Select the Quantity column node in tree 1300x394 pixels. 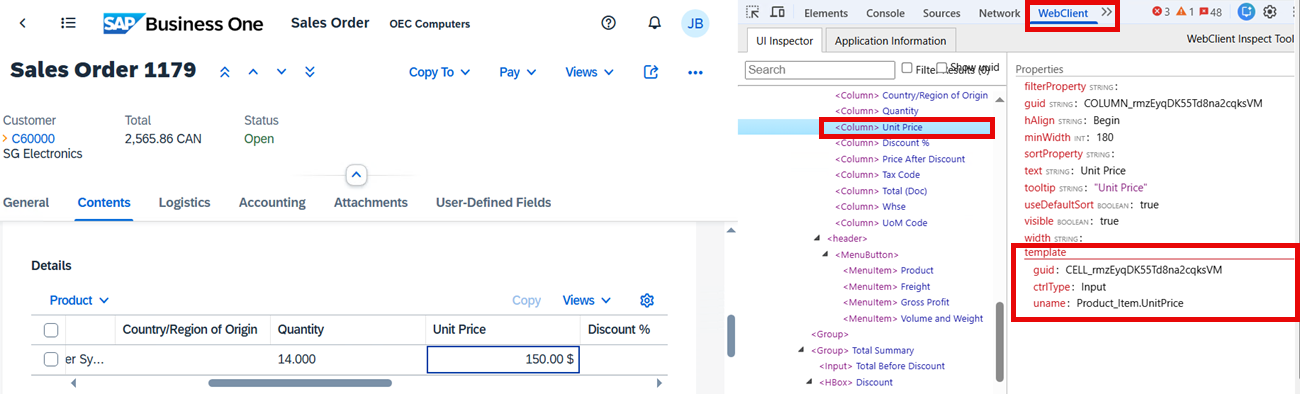click(x=877, y=111)
